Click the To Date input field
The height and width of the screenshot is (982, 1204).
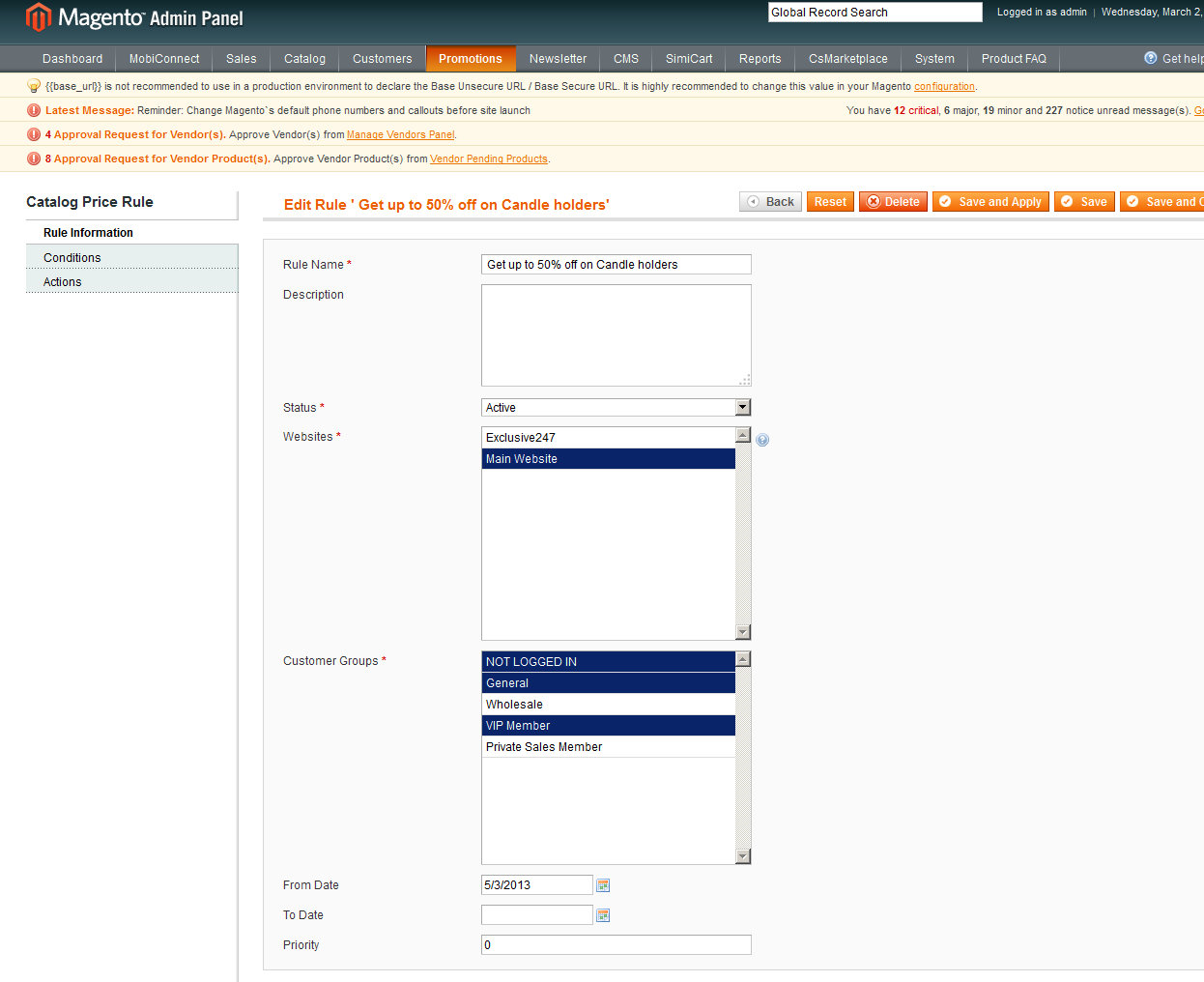pos(537,915)
